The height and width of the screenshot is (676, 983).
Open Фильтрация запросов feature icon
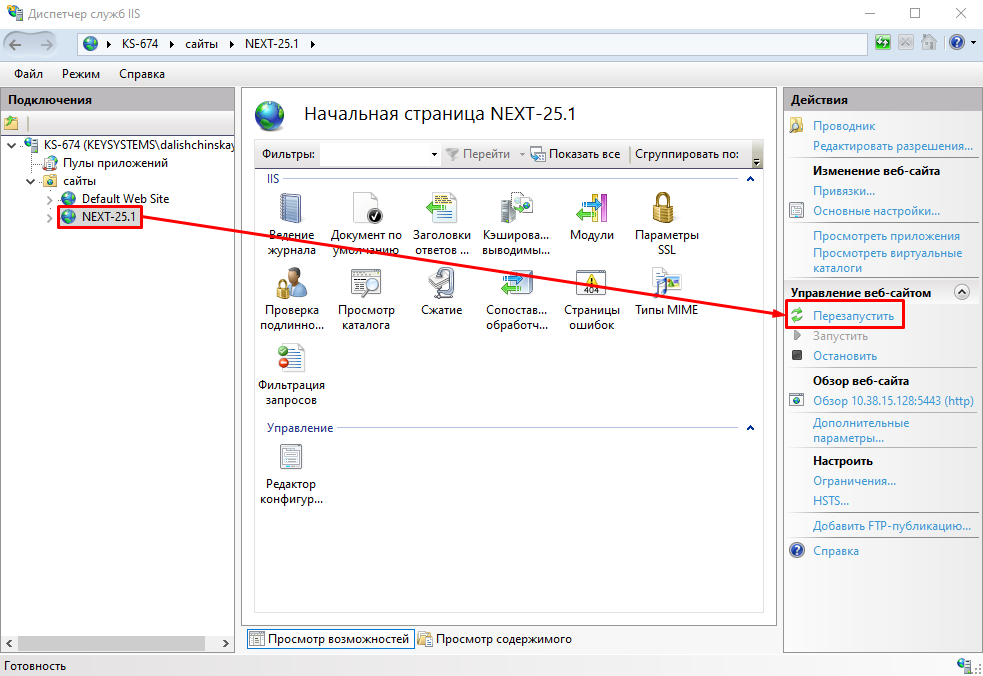(x=291, y=360)
